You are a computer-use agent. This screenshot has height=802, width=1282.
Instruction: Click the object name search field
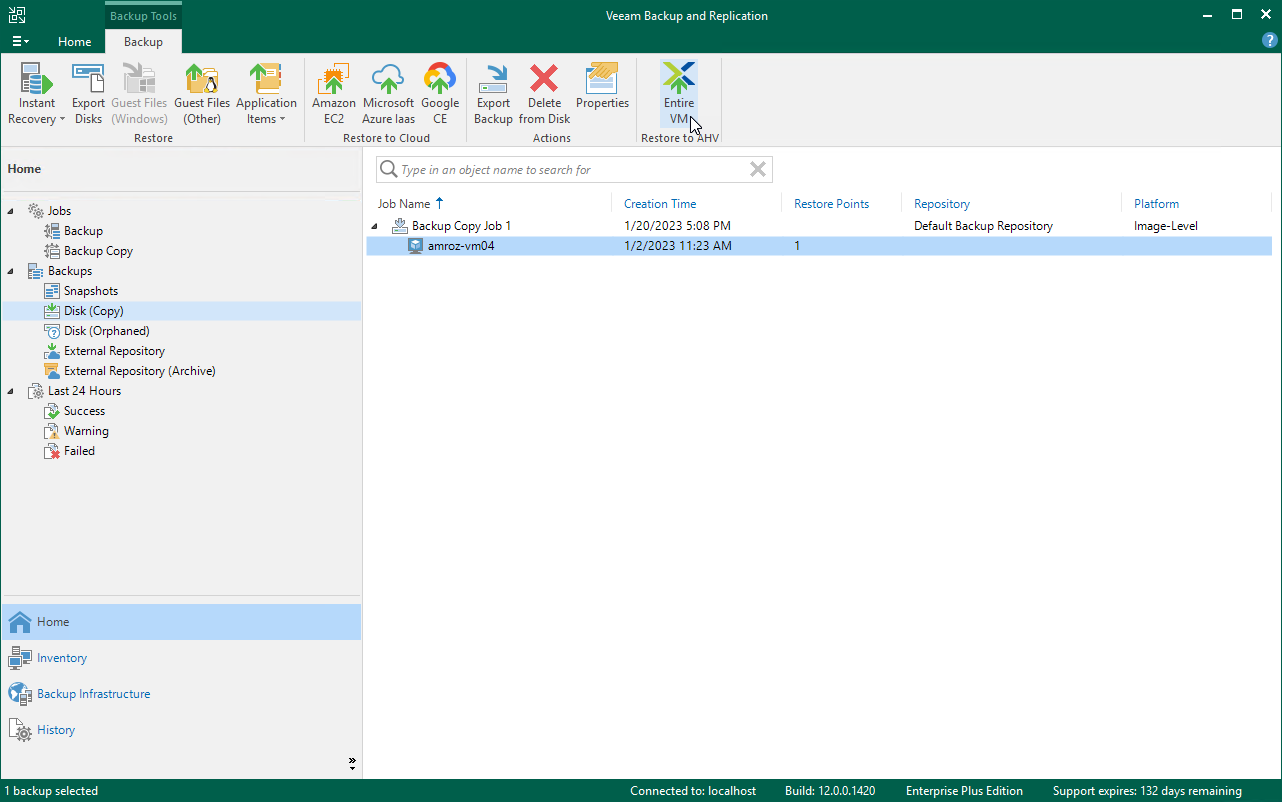(573, 169)
